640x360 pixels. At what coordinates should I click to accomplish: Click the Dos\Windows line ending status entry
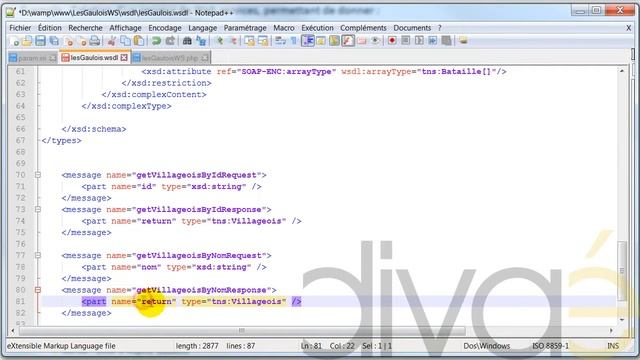point(487,346)
